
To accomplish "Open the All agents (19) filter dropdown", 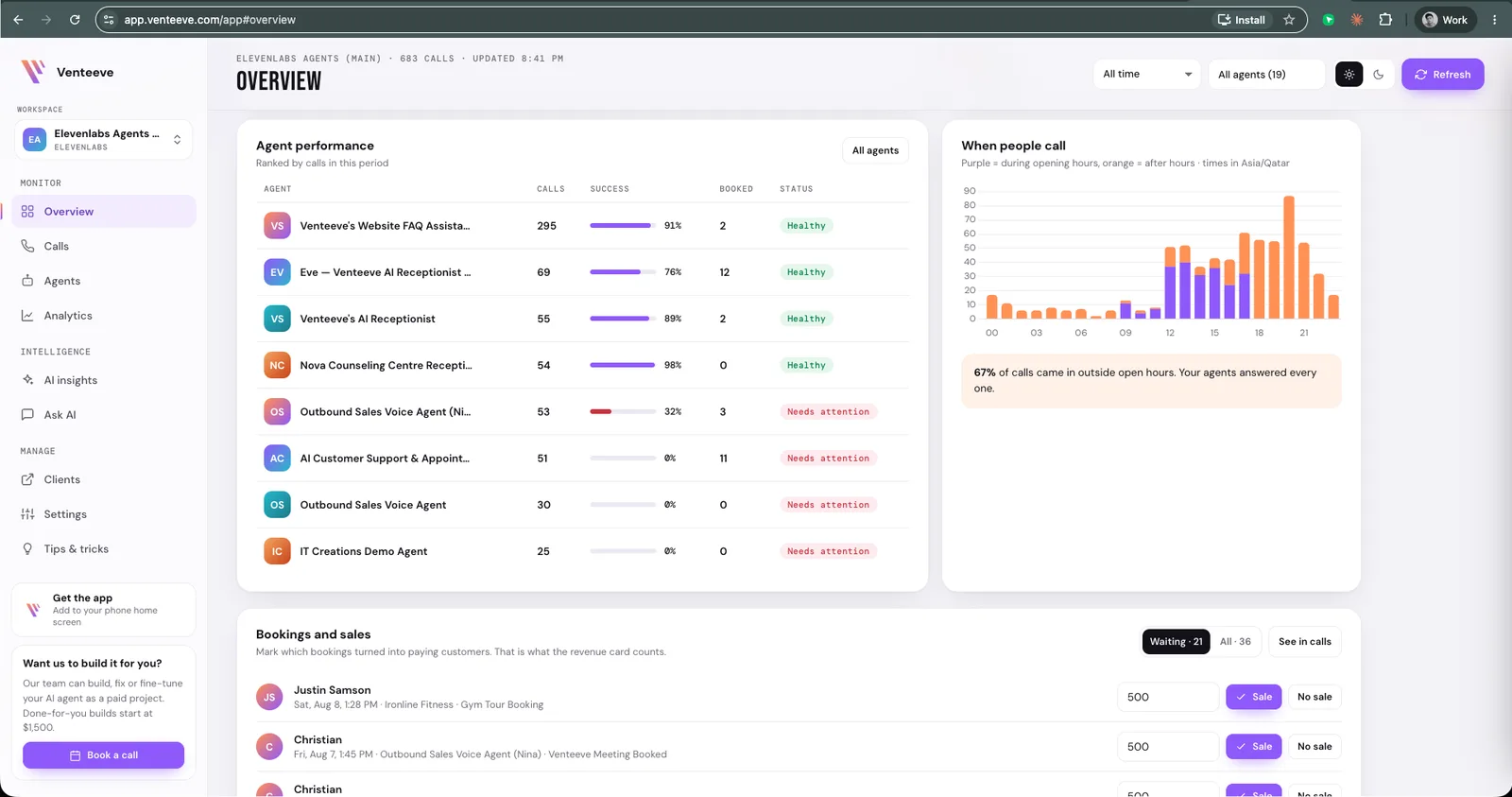I will pyautogui.click(x=1266, y=75).
